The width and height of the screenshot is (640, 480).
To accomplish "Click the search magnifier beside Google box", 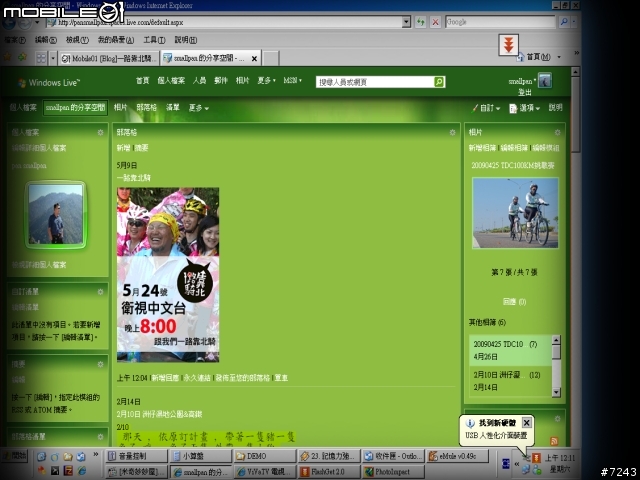I will coord(564,22).
